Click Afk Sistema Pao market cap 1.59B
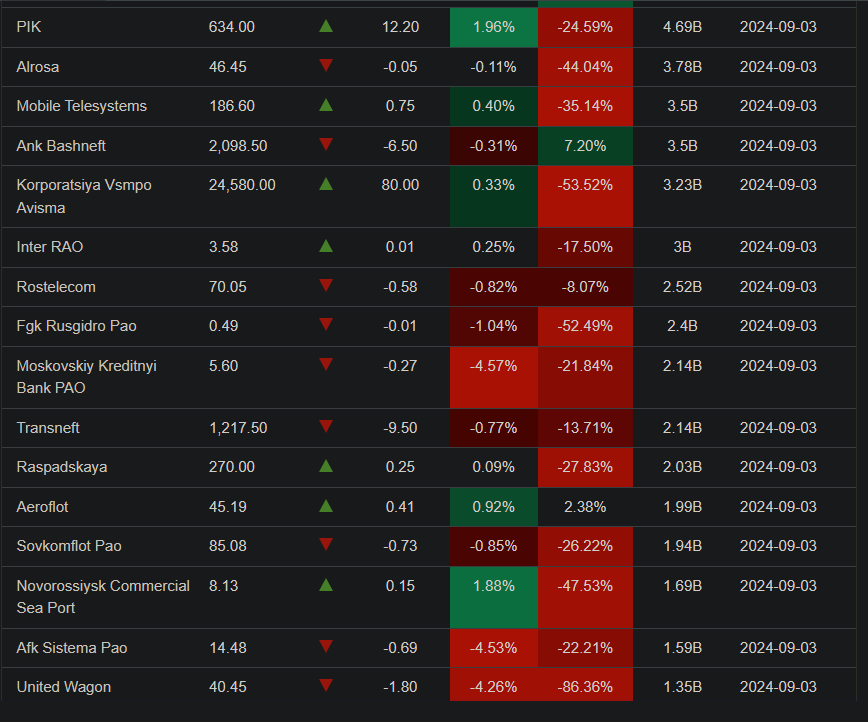Image resolution: width=868 pixels, height=722 pixels. [682, 648]
